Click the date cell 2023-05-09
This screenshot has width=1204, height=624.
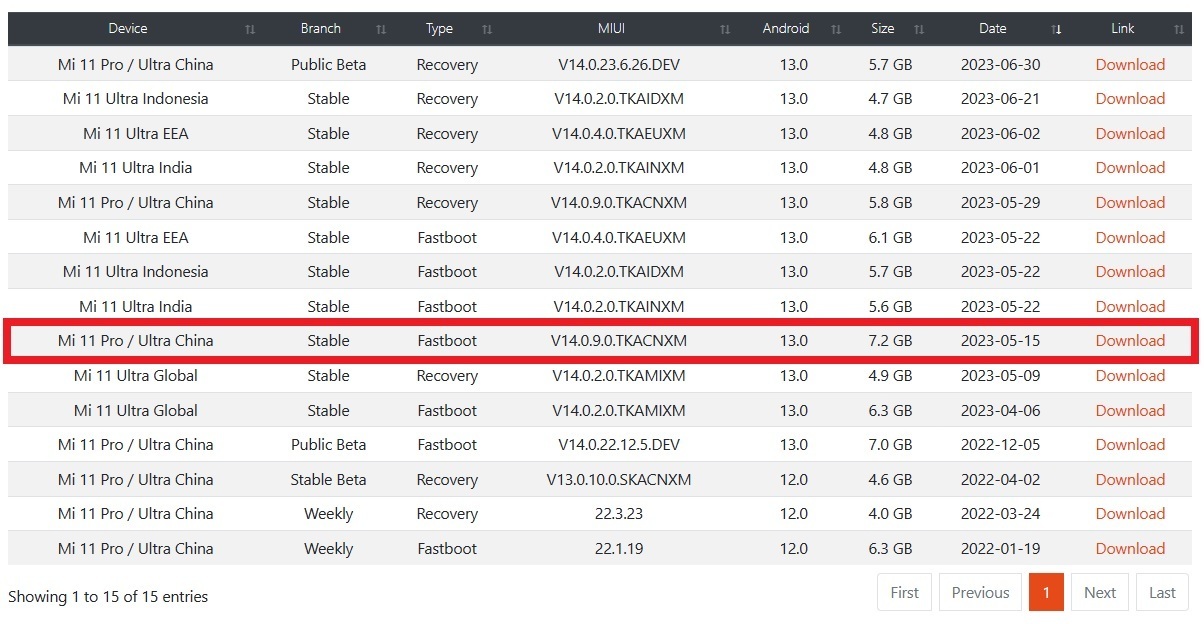click(x=1000, y=376)
